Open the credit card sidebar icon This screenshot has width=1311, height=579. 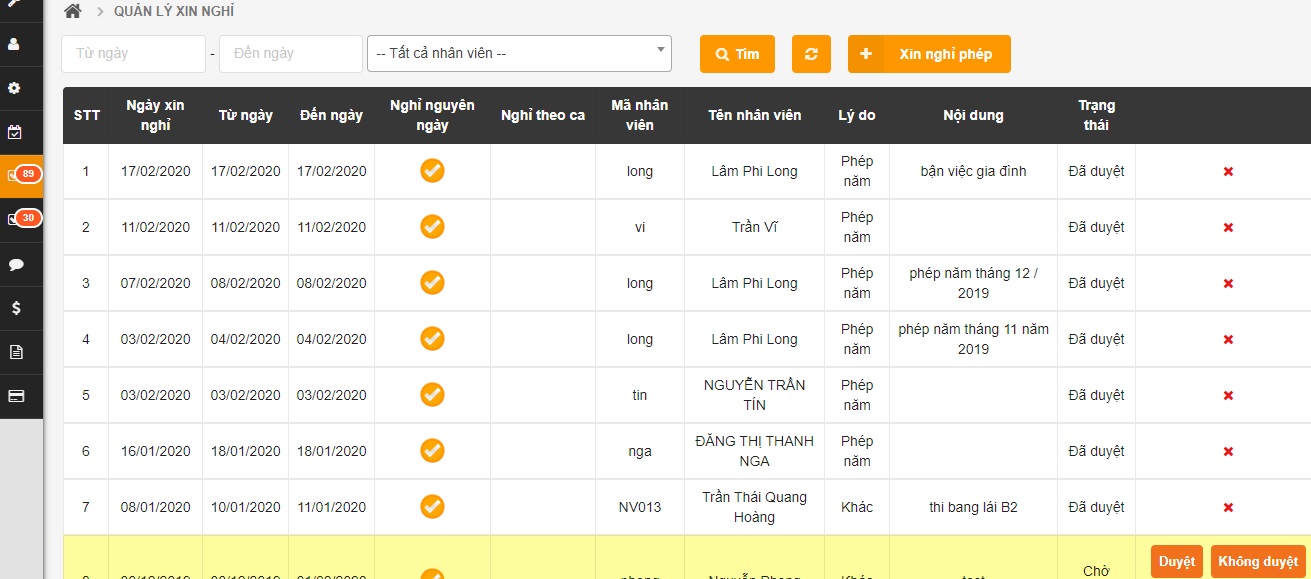[x=15, y=396]
